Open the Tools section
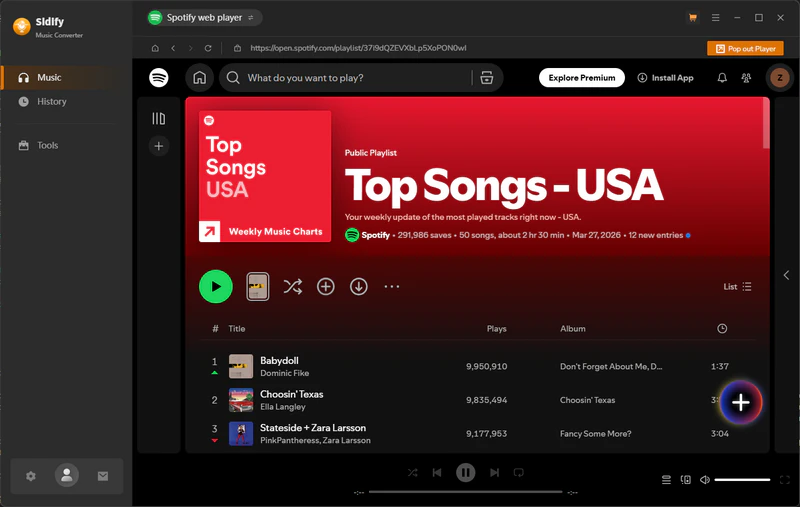 point(47,145)
